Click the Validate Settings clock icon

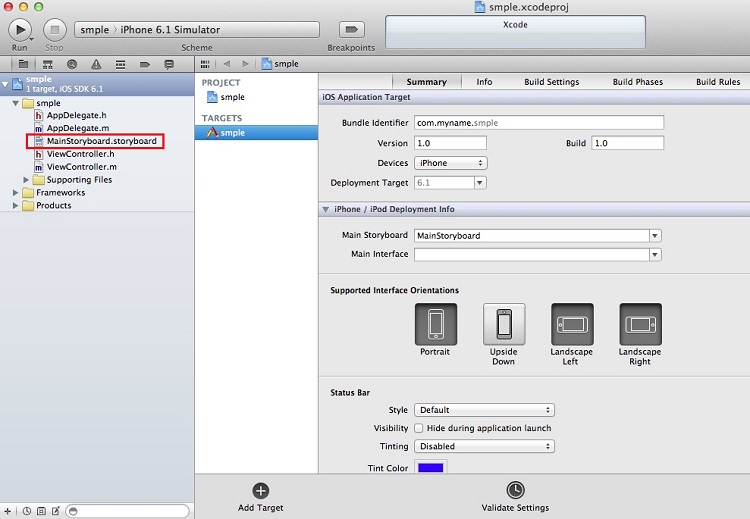point(515,490)
